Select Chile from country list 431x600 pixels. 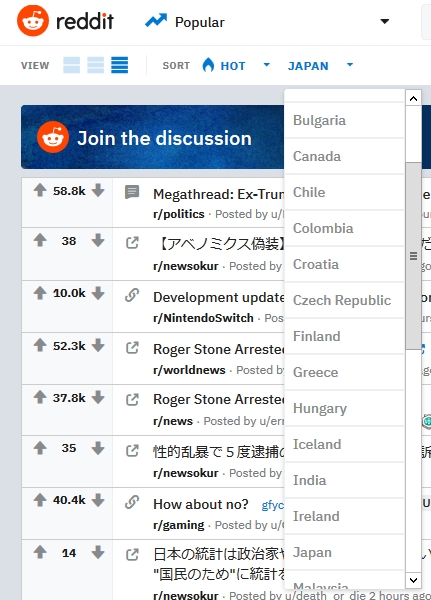coord(344,192)
